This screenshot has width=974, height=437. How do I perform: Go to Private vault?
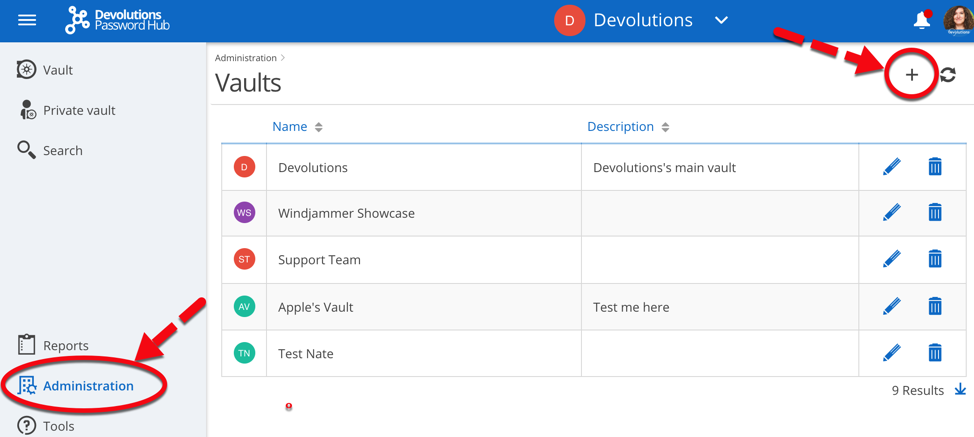pos(78,110)
